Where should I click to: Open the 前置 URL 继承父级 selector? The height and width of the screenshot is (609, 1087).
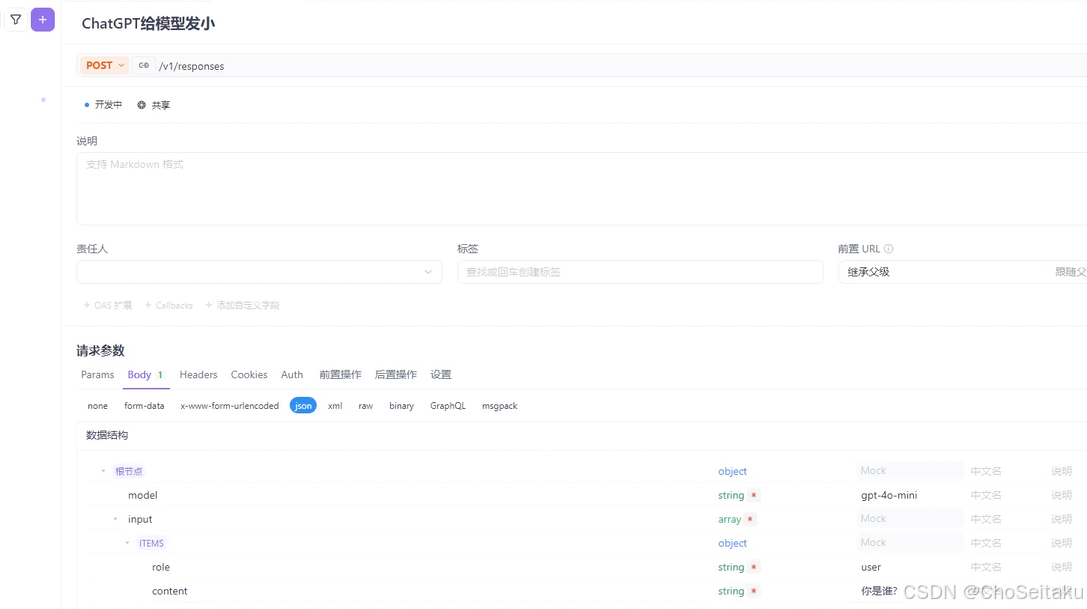[962, 272]
